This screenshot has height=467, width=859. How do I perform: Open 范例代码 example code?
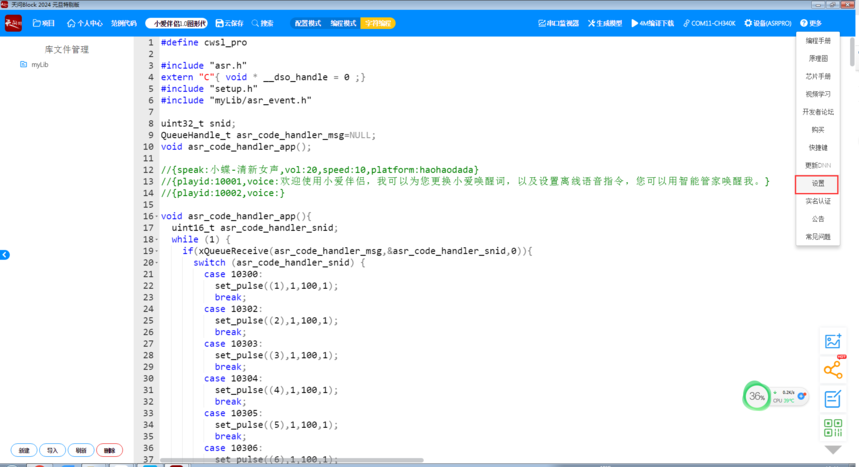(124, 24)
